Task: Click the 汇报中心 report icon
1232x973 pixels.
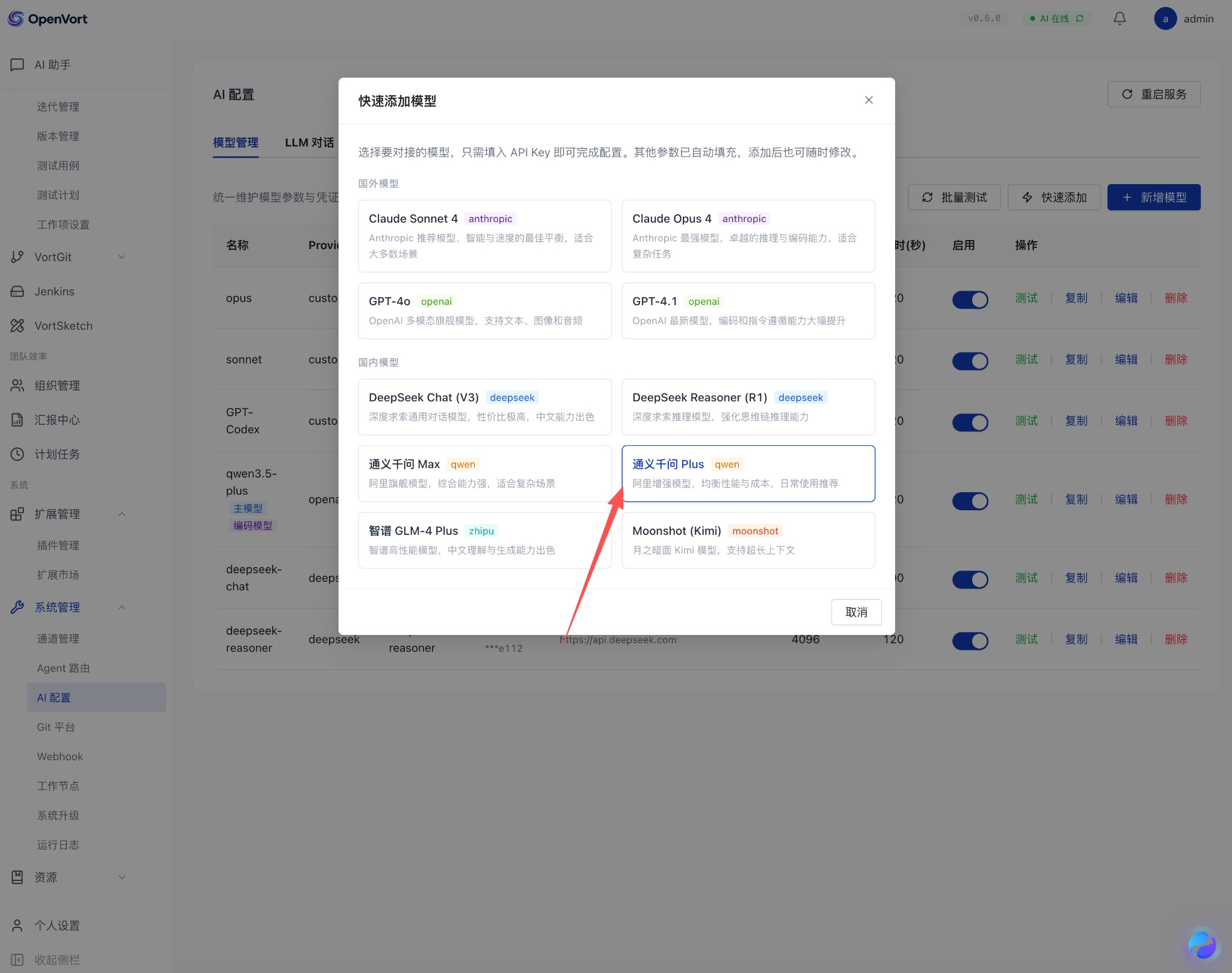Action: pyautogui.click(x=17, y=420)
